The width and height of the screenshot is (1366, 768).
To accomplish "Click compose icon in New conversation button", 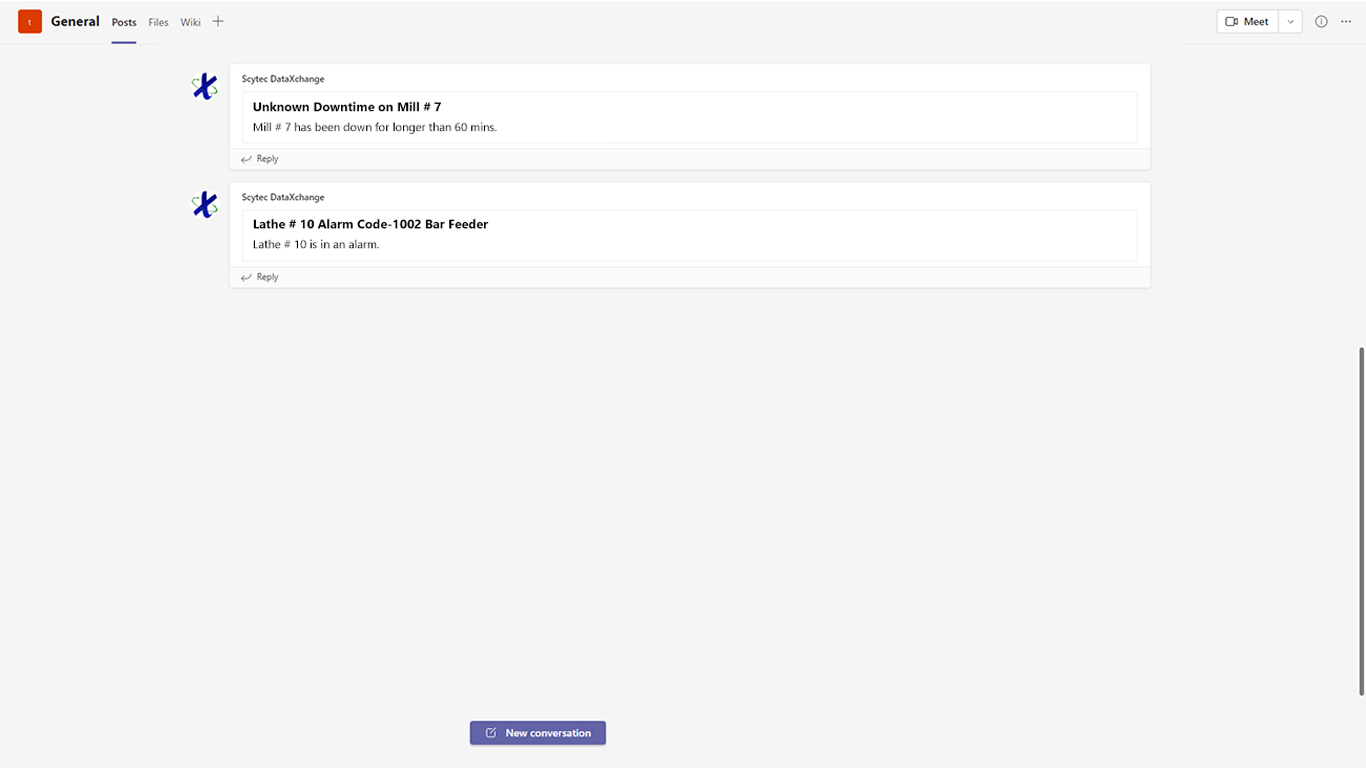I will click(491, 733).
